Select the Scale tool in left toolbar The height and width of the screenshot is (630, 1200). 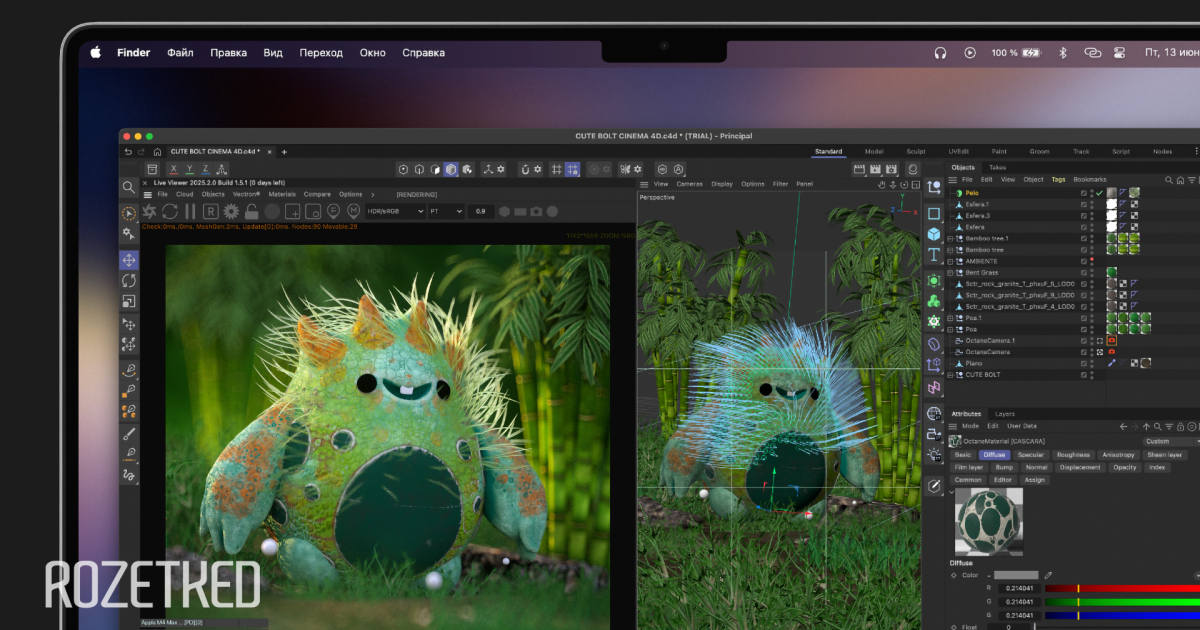pos(129,301)
